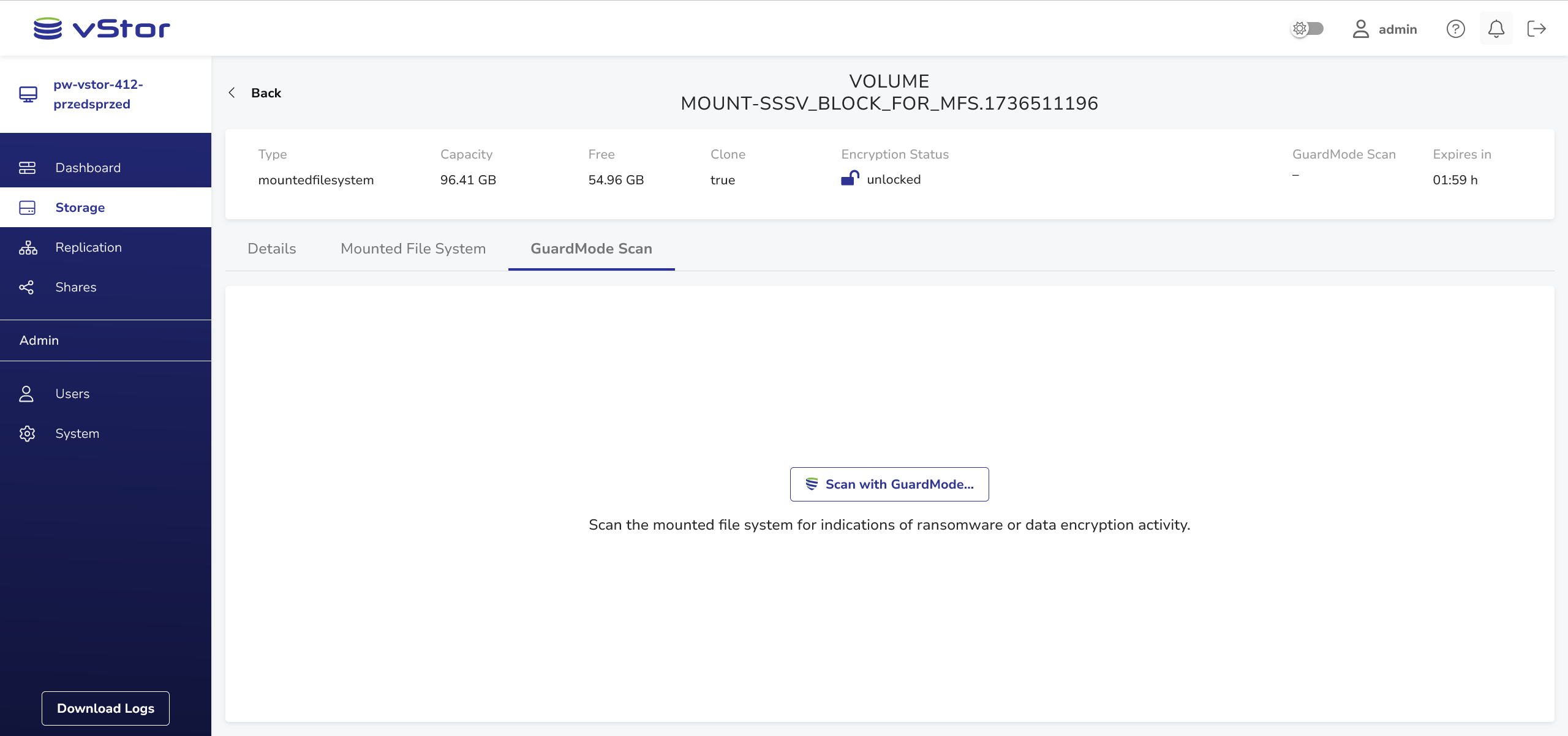
Task: Click the Storage drive icon
Action: pyautogui.click(x=28, y=208)
